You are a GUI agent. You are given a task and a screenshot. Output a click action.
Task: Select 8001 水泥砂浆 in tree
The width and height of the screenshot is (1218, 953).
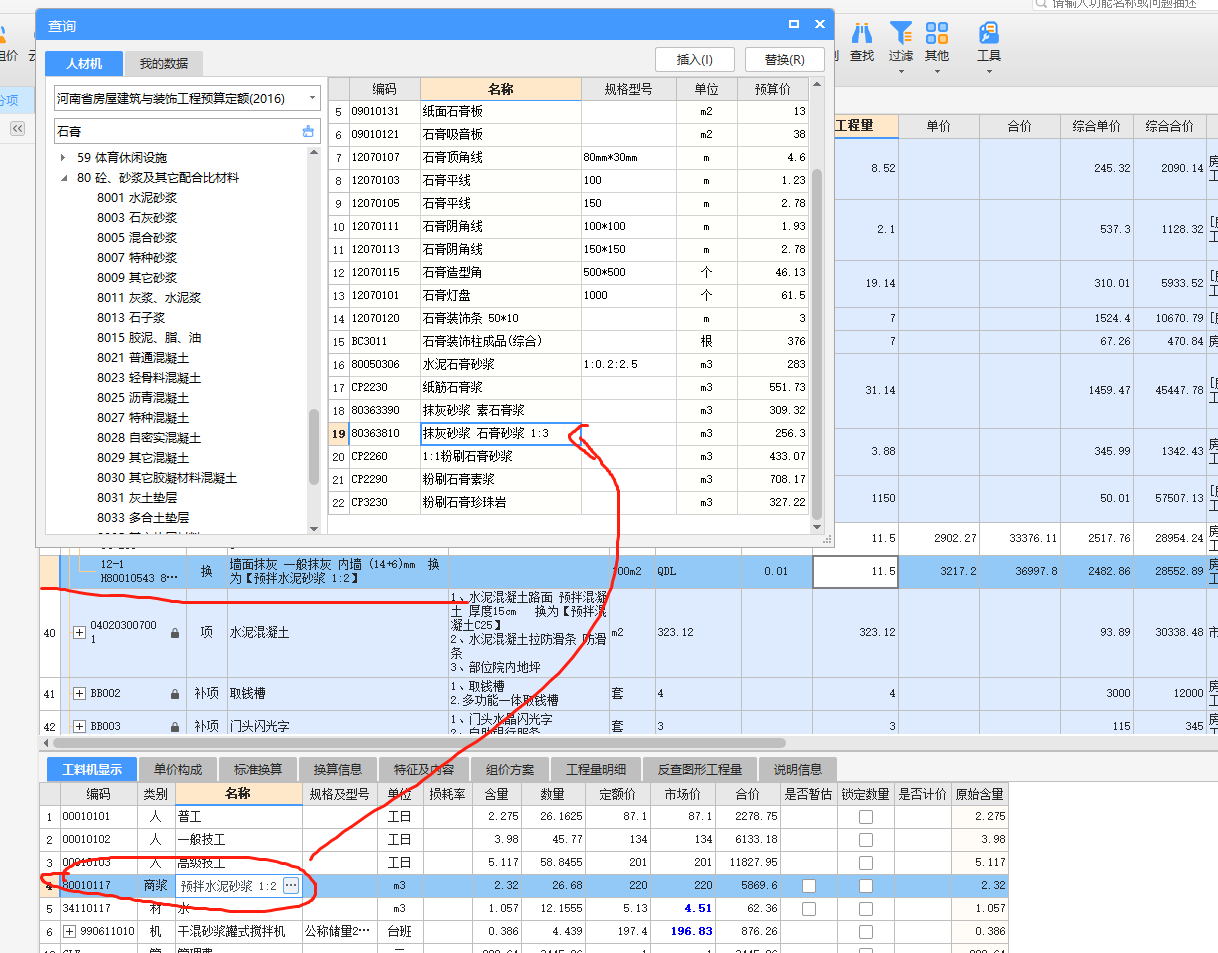(x=137, y=198)
